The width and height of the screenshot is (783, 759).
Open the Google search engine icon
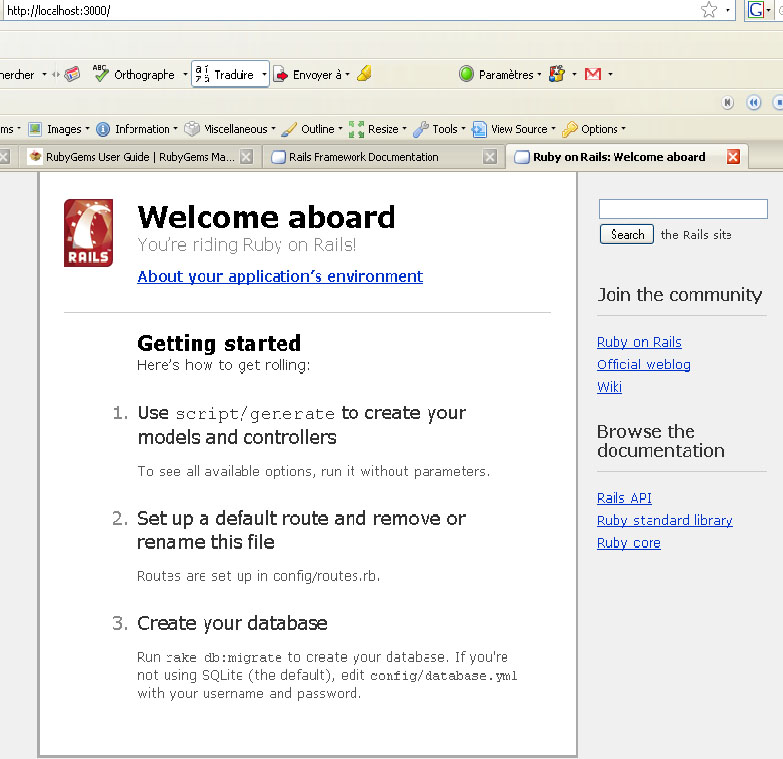point(755,9)
